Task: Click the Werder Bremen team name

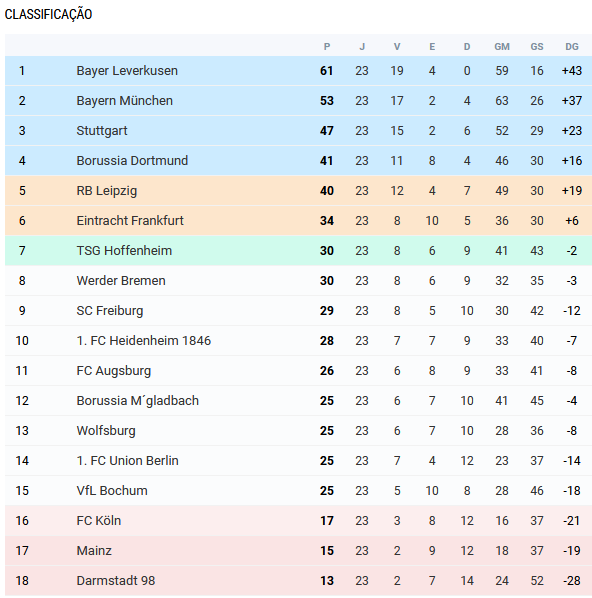Action: pos(121,281)
